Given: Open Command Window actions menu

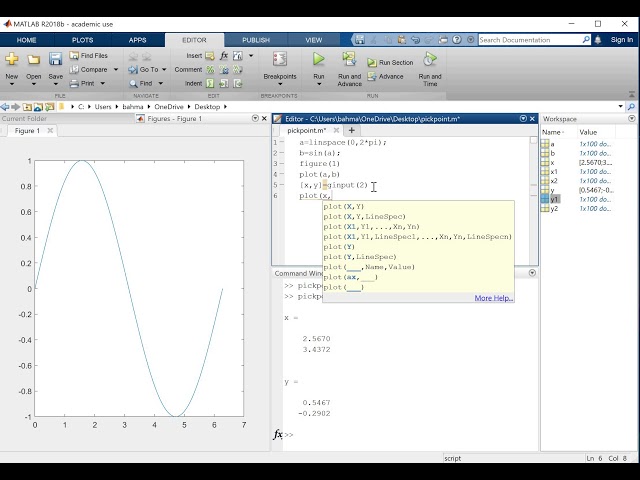Looking at the screenshot, I should click(532, 273).
